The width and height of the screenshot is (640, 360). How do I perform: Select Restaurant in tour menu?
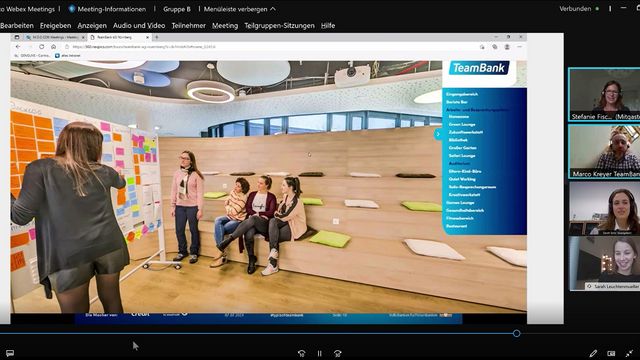tap(456, 226)
